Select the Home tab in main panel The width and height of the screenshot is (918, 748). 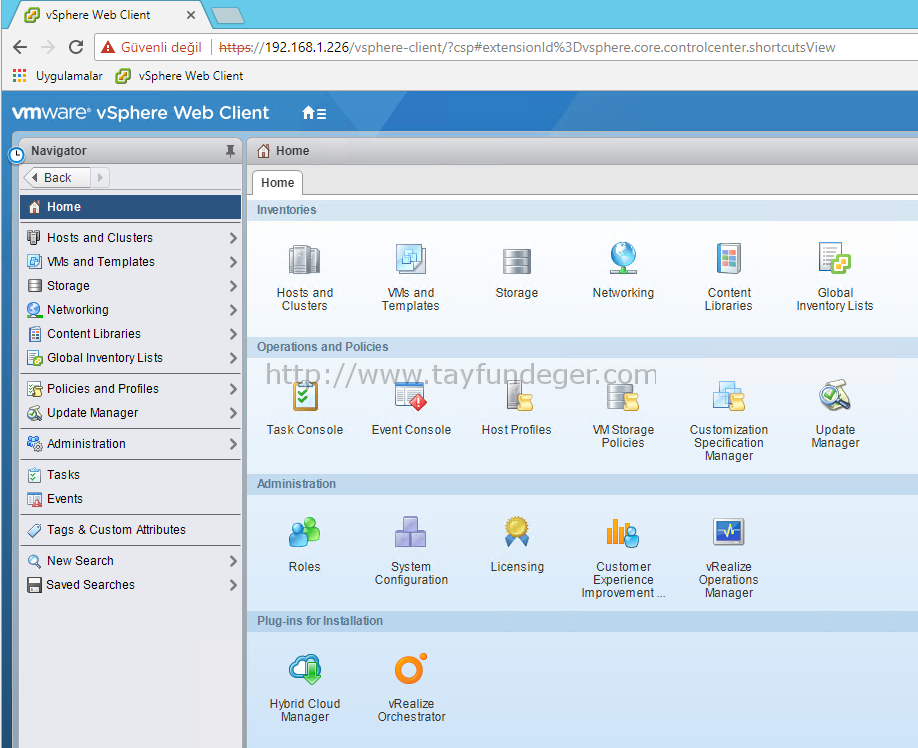[x=278, y=183]
